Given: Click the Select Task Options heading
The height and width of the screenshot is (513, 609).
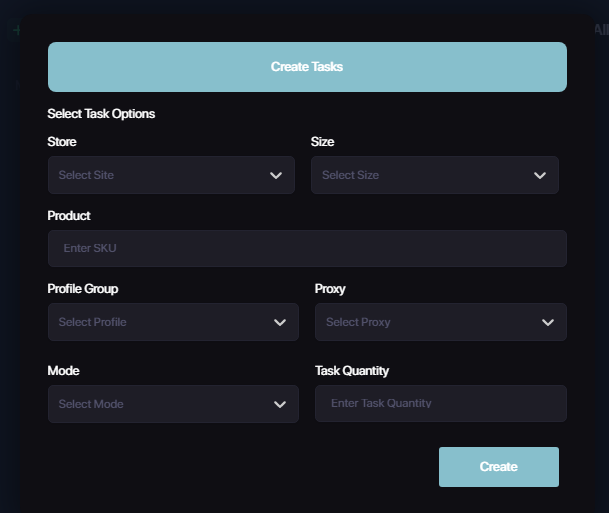Looking at the screenshot, I should 101,114.
